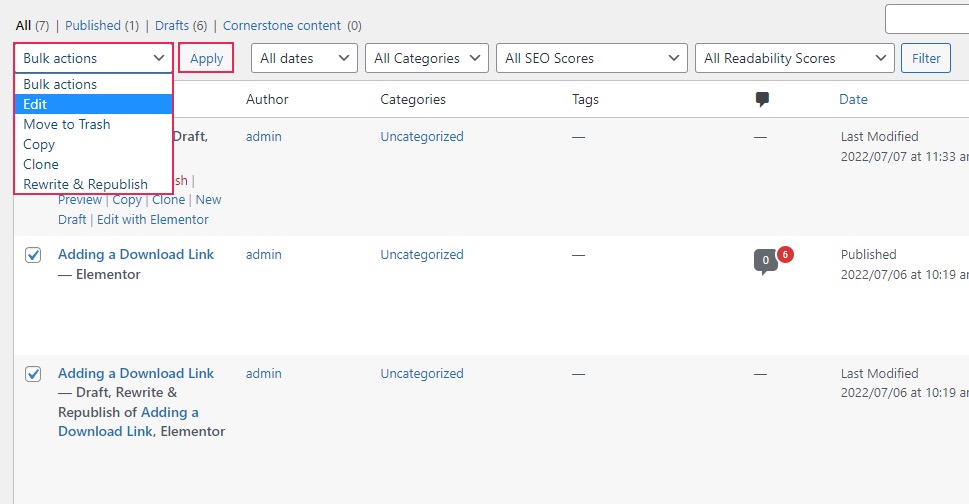Sort the table by Date column

coord(853,99)
